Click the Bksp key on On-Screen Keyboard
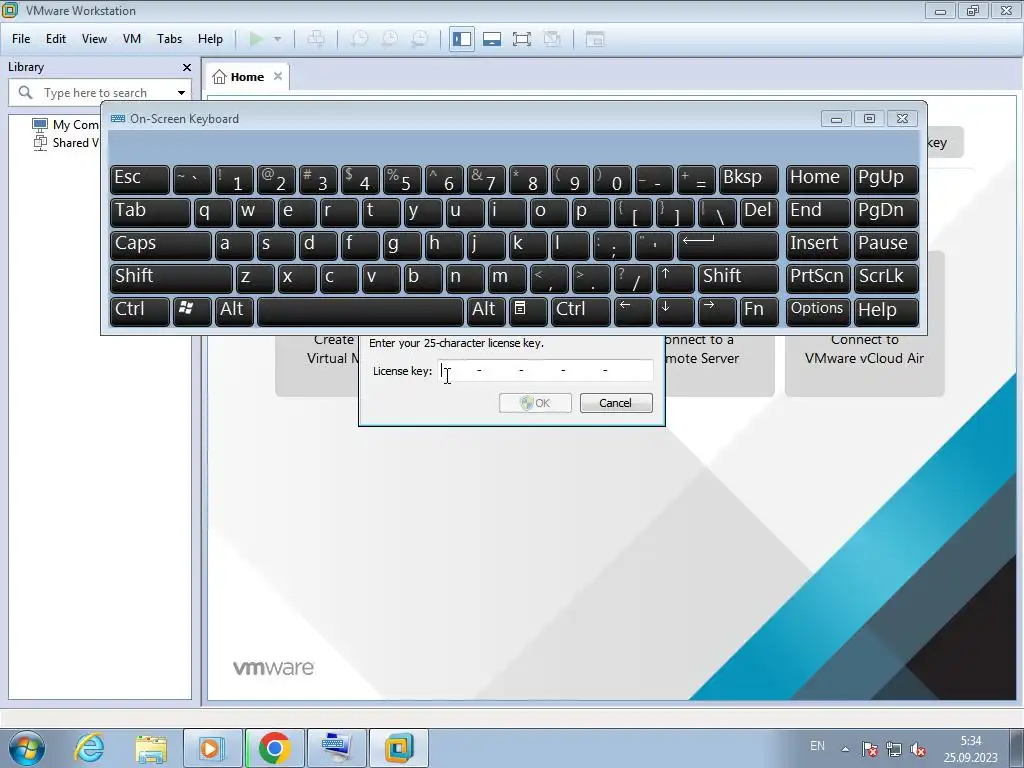 748,179
